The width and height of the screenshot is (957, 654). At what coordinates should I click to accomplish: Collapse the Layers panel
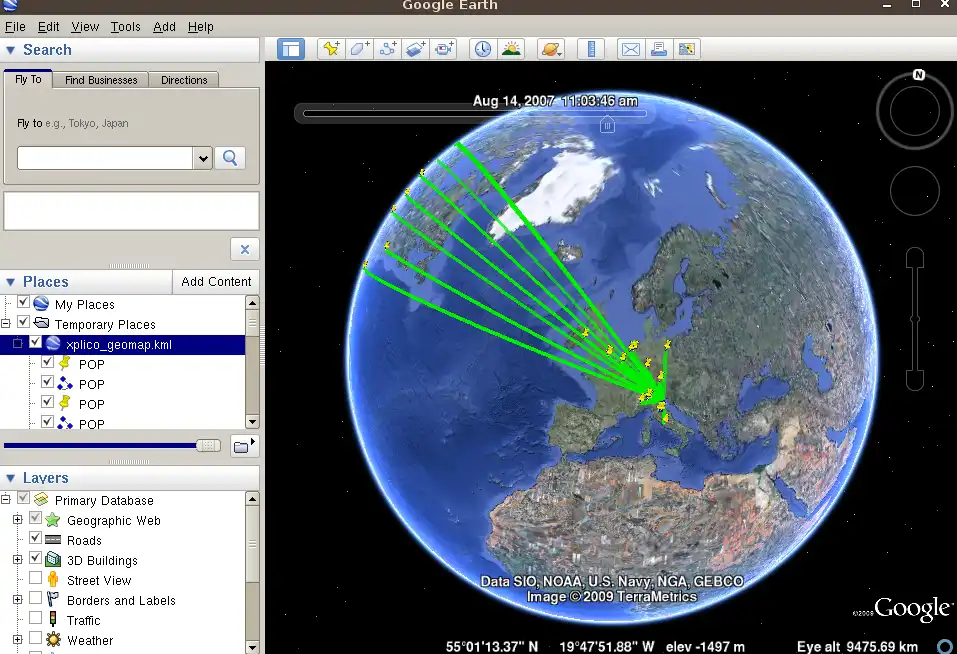10,478
